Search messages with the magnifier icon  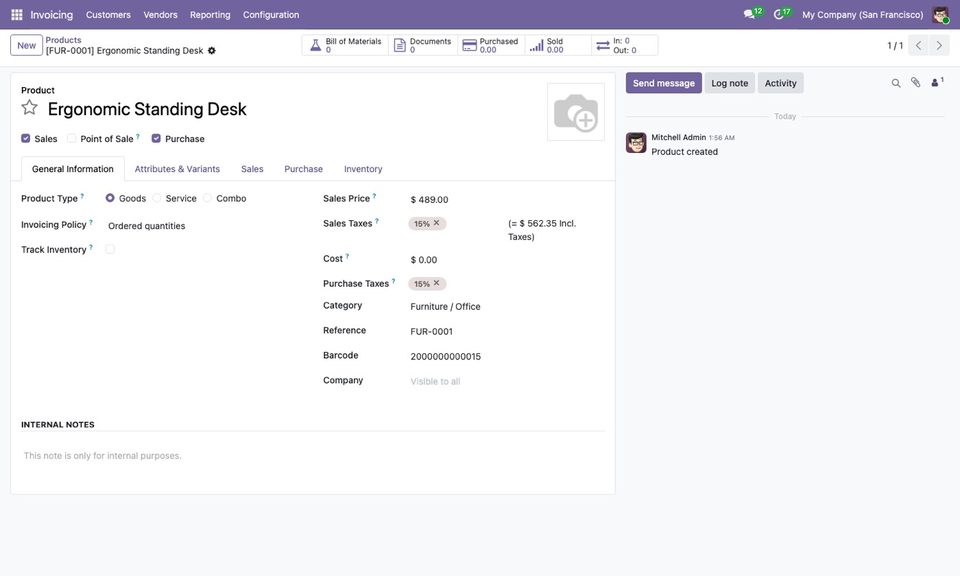(896, 83)
